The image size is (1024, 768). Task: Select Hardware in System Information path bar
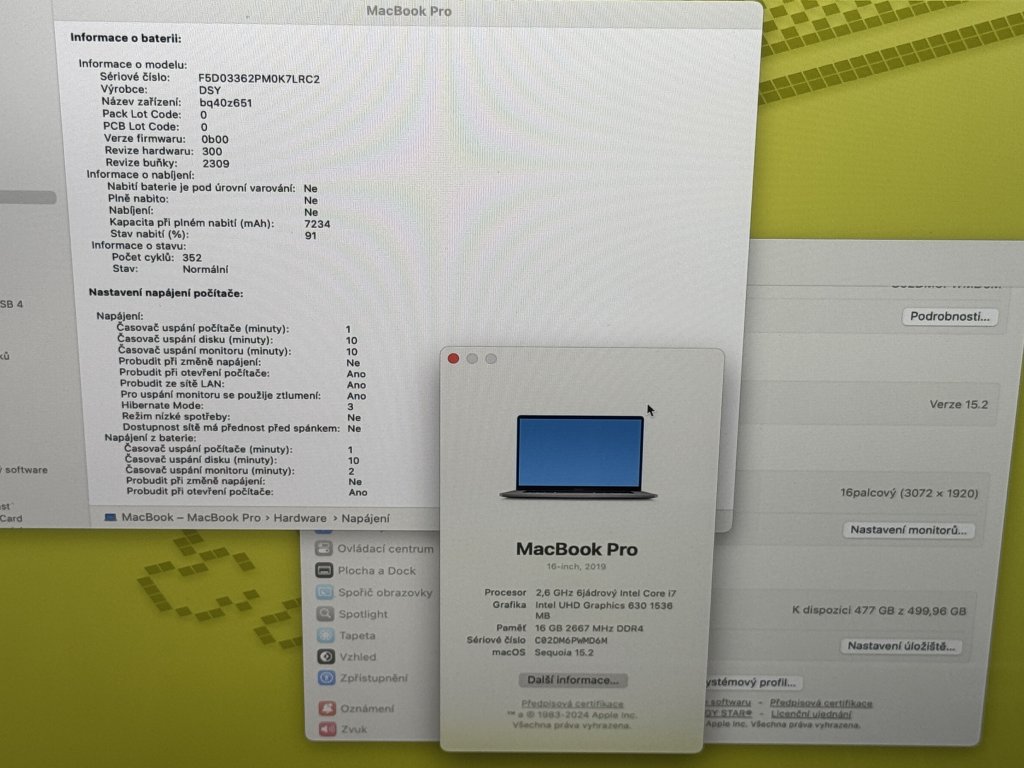coord(300,518)
